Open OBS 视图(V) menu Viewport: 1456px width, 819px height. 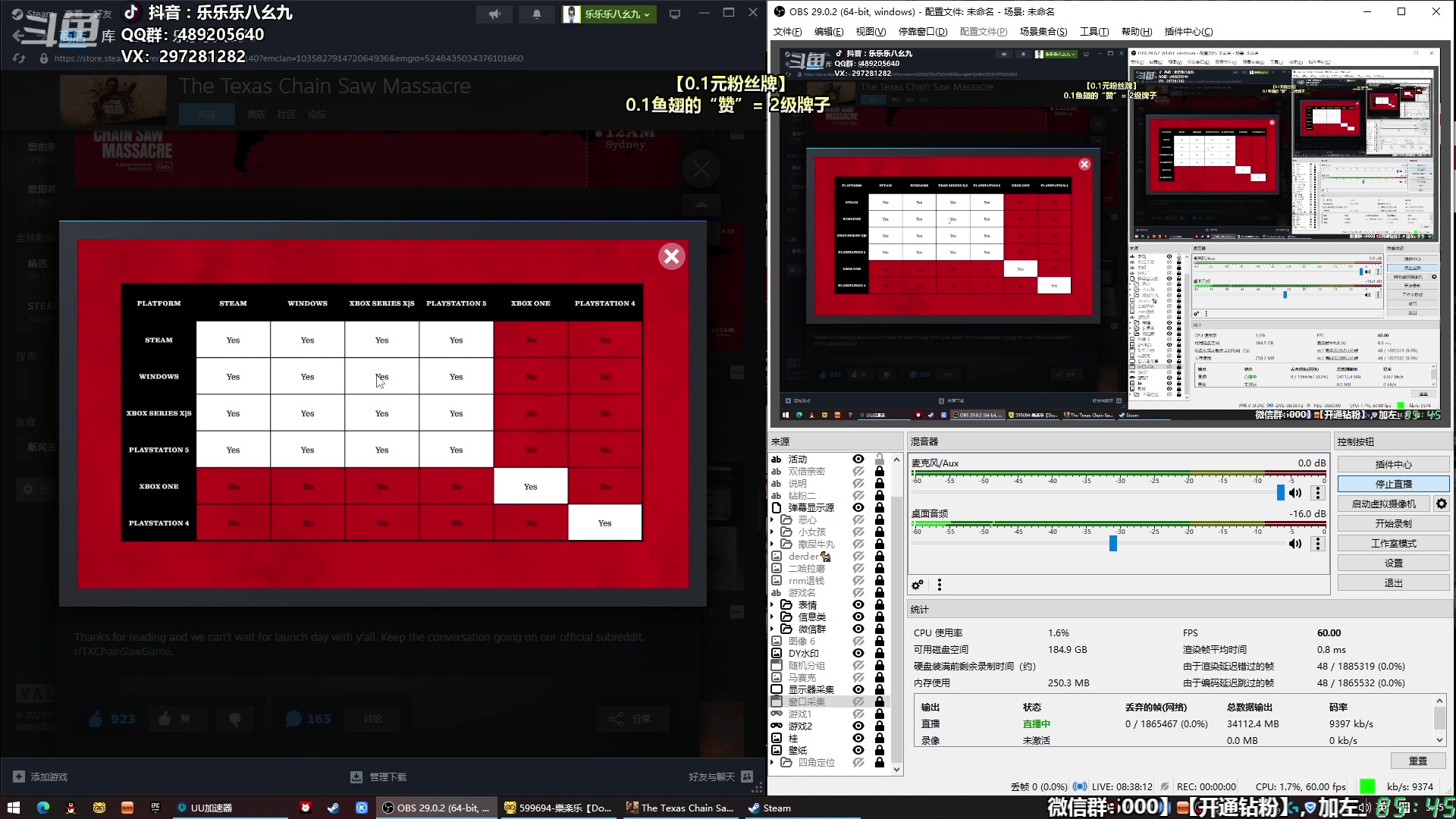pos(871,31)
